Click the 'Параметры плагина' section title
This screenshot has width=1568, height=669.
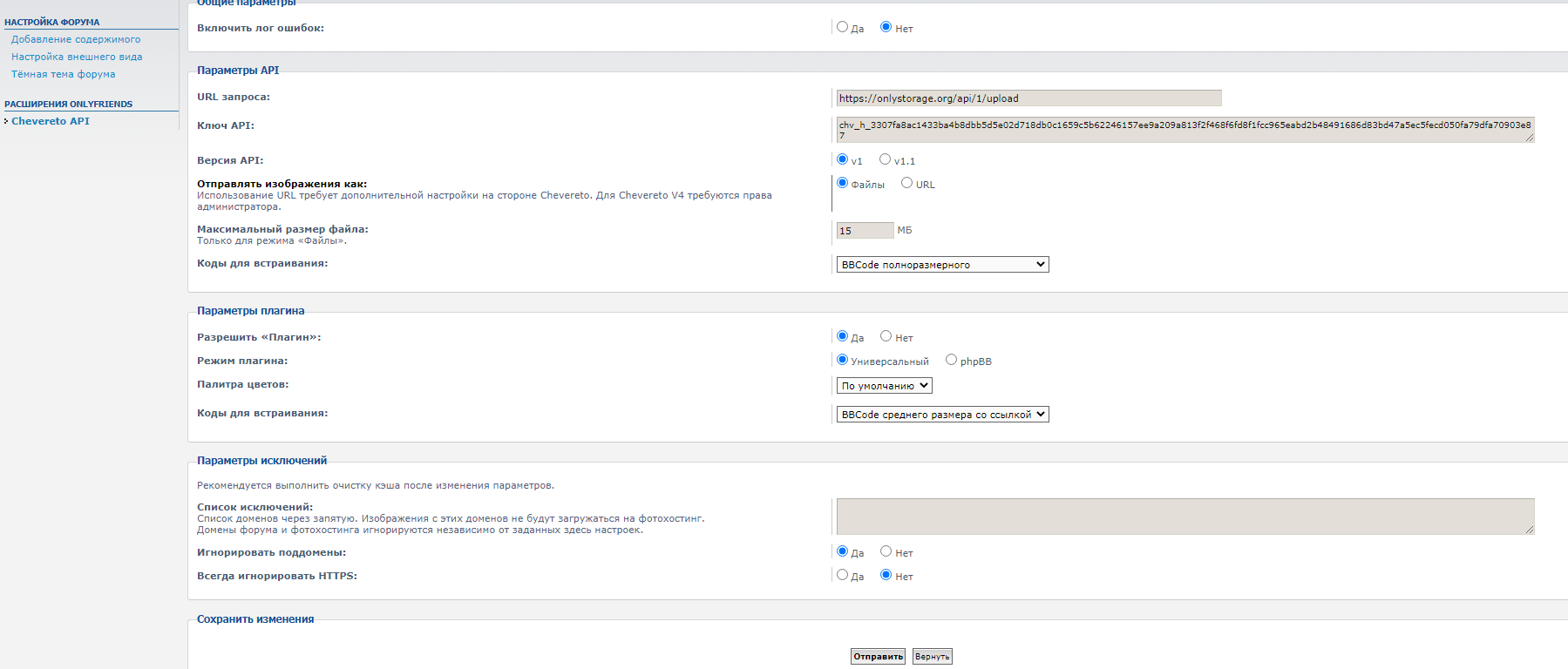[251, 311]
